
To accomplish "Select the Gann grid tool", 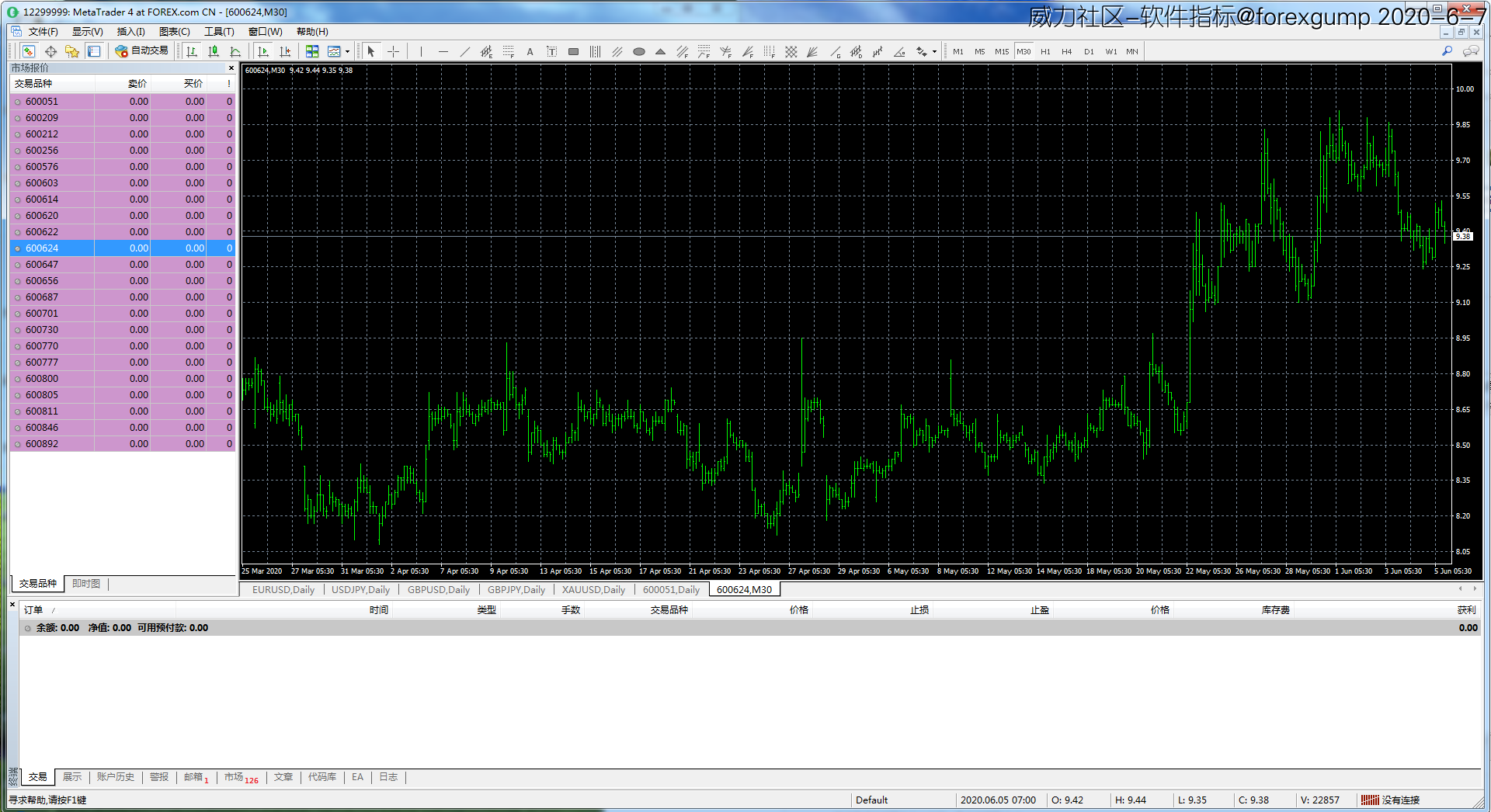I will coord(791,51).
